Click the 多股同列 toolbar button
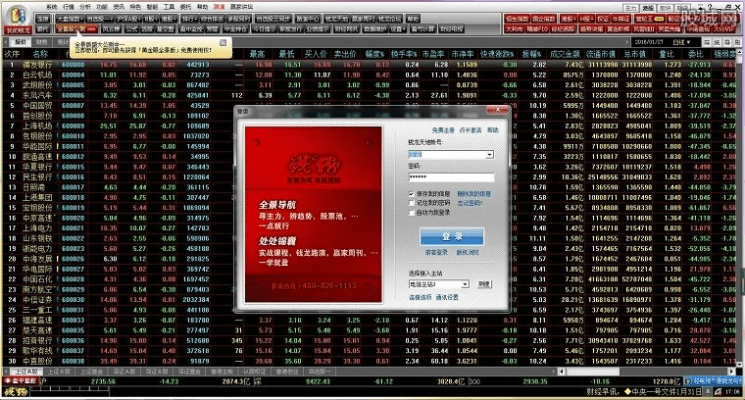The width and height of the screenshot is (745, 400). pos(239,19)
